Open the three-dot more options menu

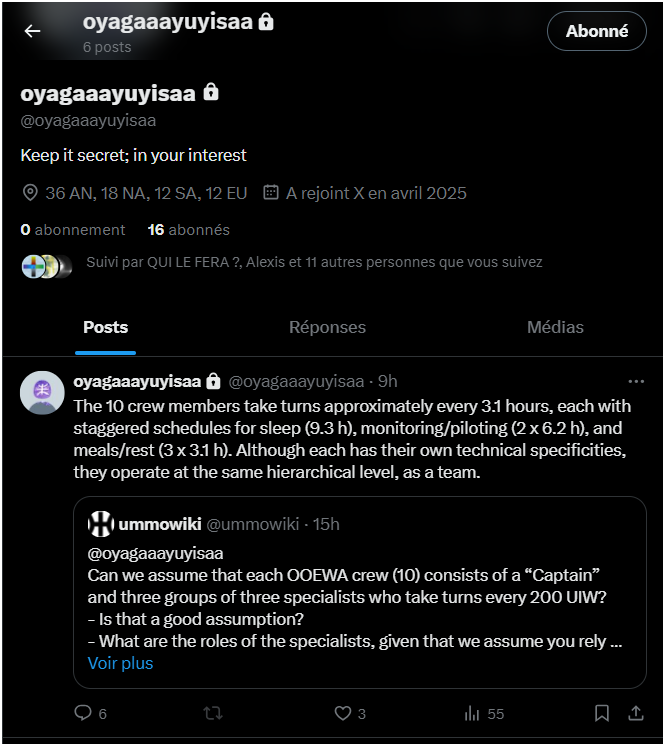[x=636, y=381]
